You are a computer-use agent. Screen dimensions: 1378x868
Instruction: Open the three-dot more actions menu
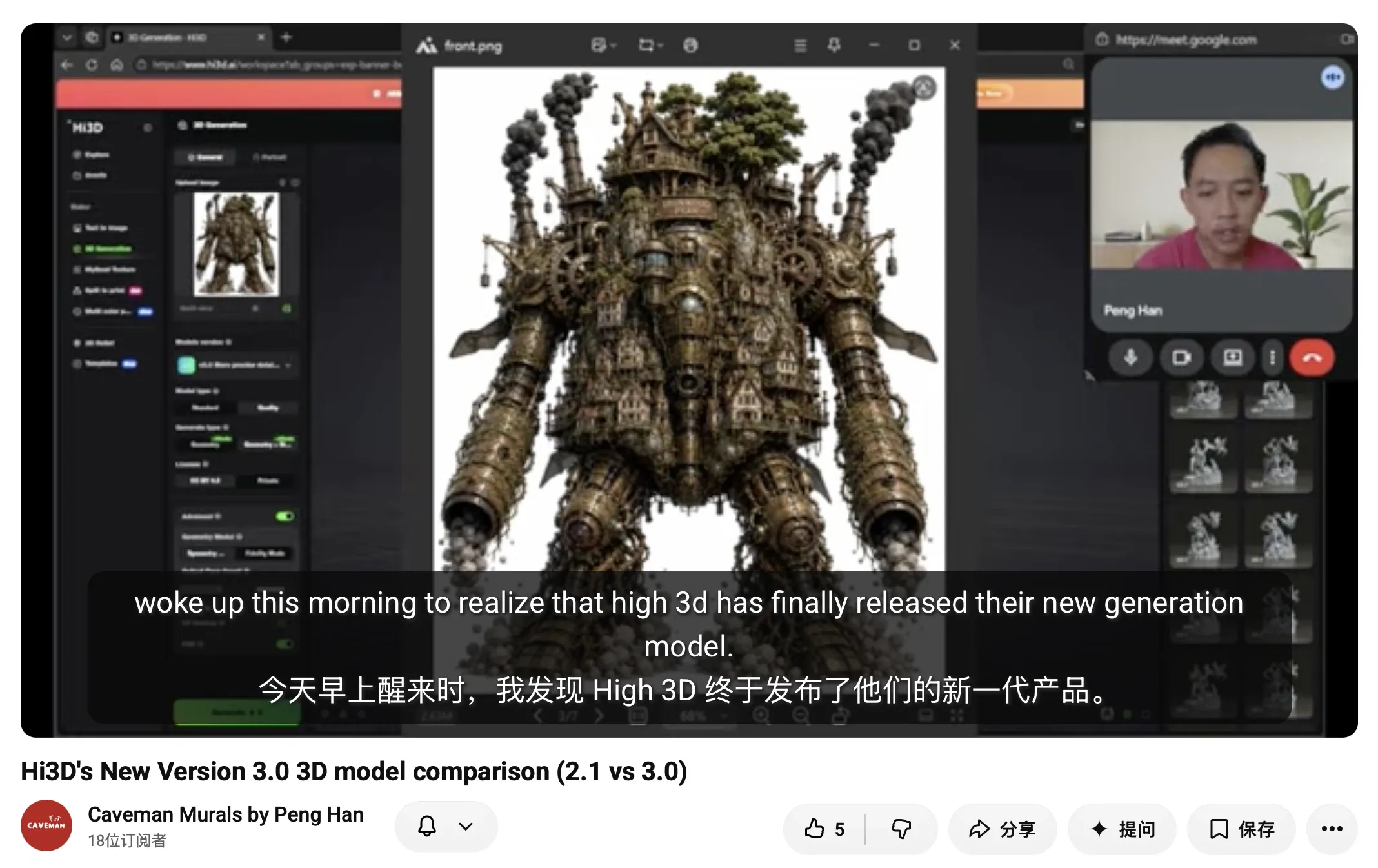tap(1332, 829)
